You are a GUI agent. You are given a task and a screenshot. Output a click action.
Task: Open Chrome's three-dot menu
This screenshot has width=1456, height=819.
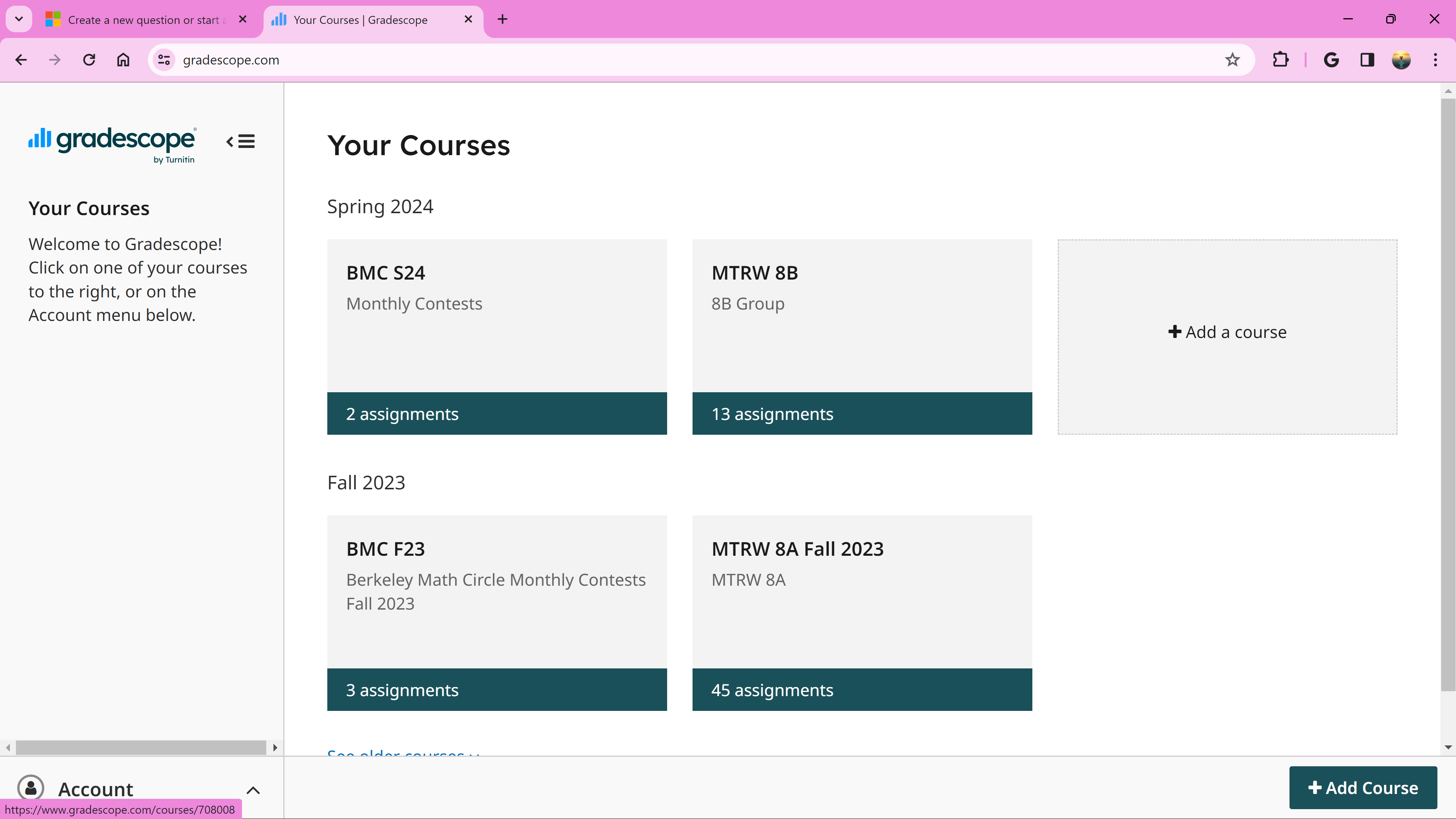(x=1435, y=60)
